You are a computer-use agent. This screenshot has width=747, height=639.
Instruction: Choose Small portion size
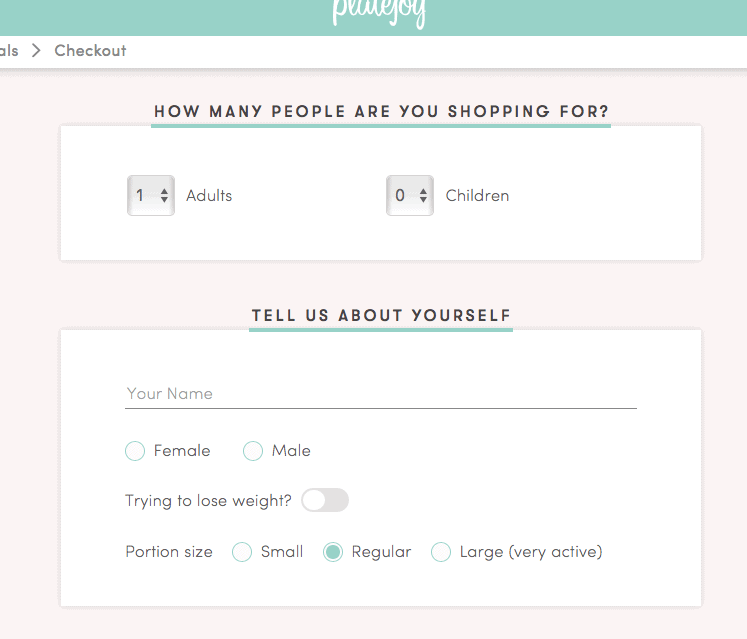point(242,552)
